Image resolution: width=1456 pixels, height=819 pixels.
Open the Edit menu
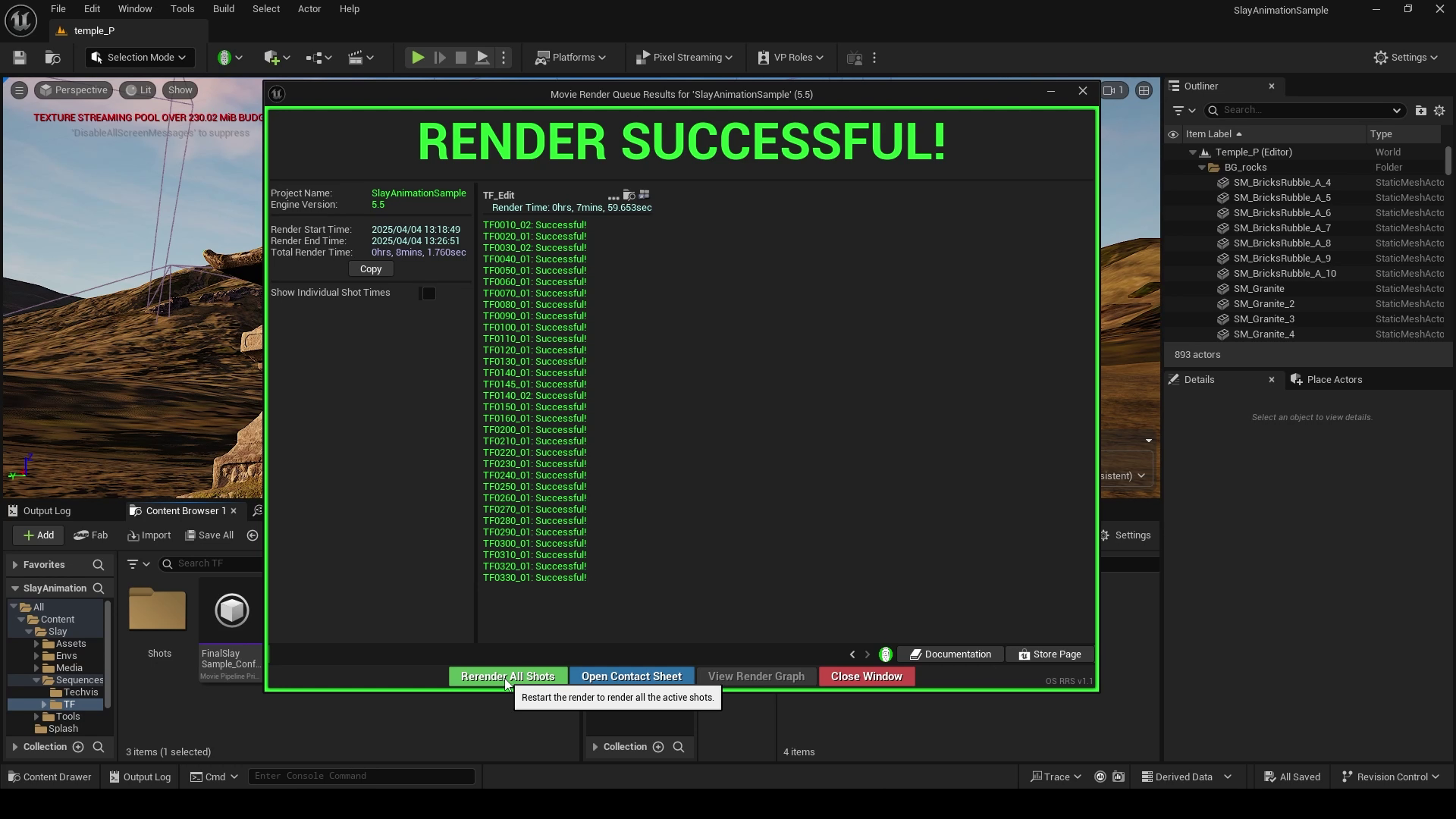tap(92, 9)
